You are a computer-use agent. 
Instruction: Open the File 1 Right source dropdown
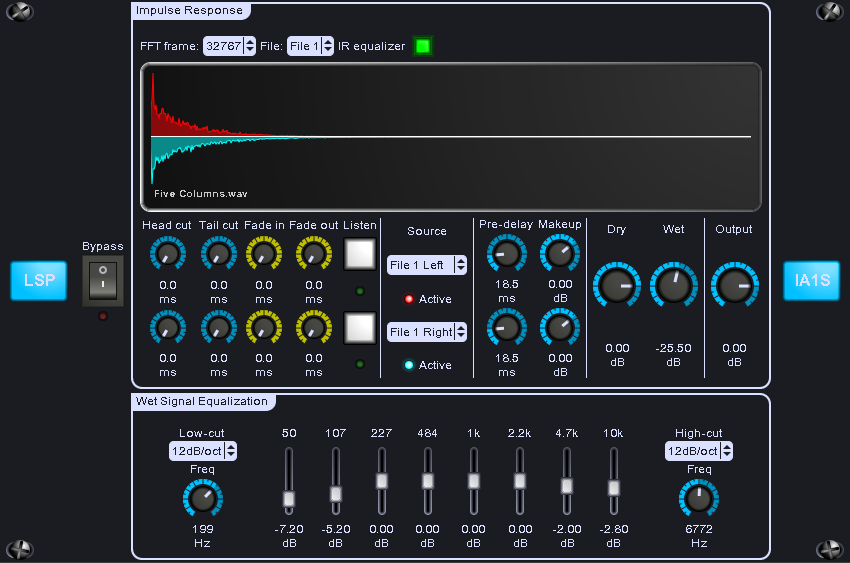tap(427, 332)
